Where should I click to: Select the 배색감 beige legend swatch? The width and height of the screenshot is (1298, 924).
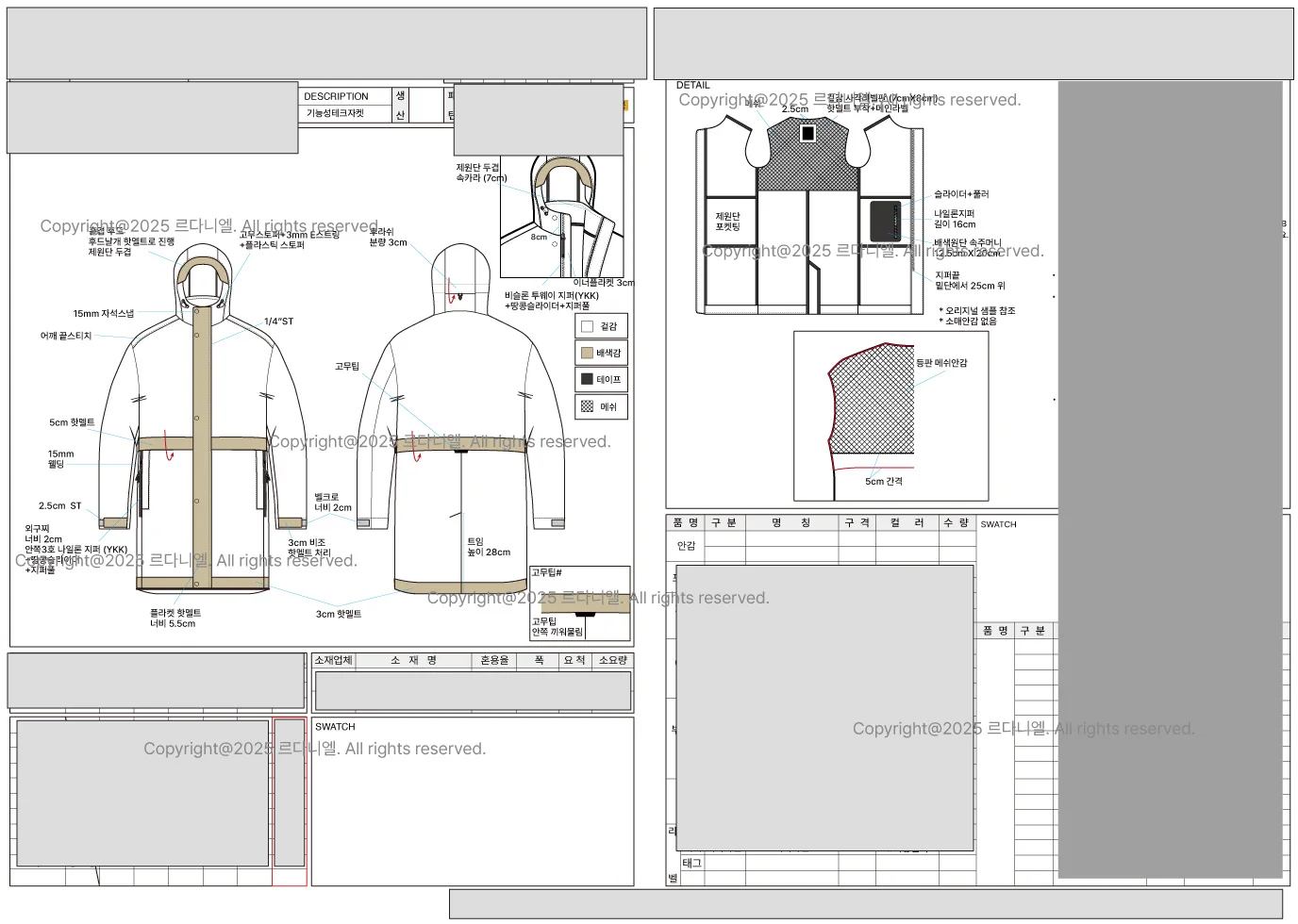pyautogui.click(x=587, y=353)
